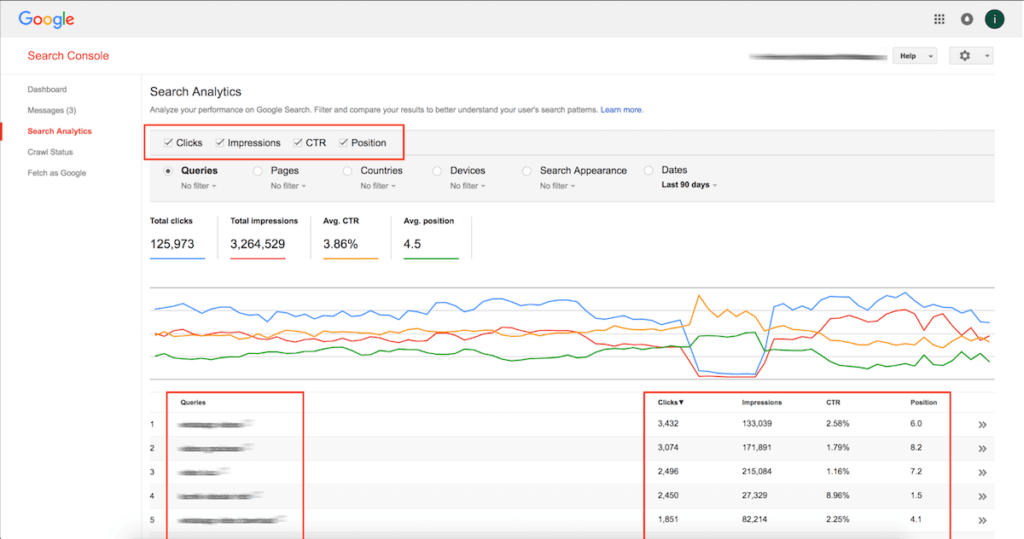The image size is (1024, 539).
Task: Open Crawl Status in the sidebar
Action: click(50, 152)
